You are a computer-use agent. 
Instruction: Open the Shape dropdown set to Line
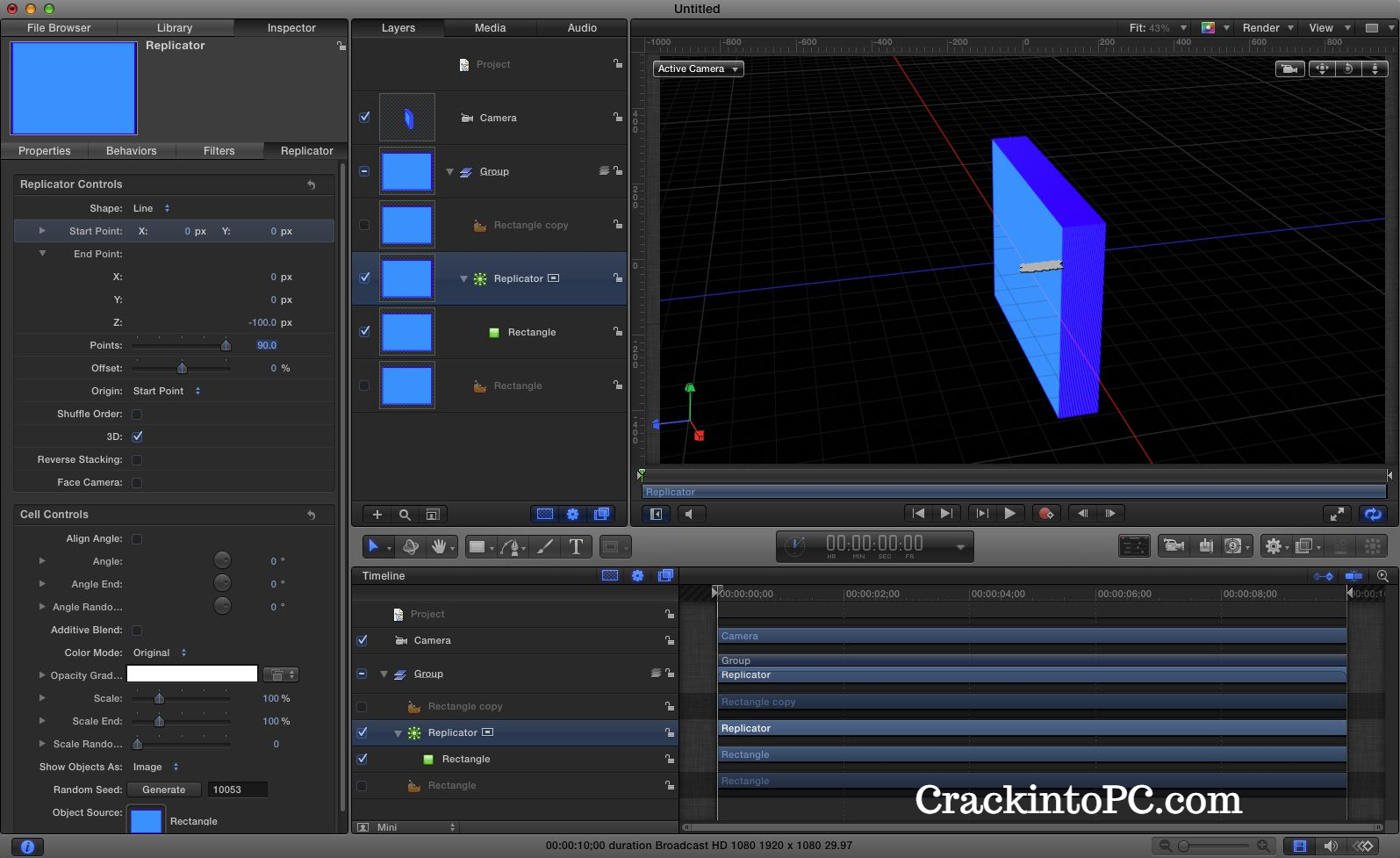[151, 208]
